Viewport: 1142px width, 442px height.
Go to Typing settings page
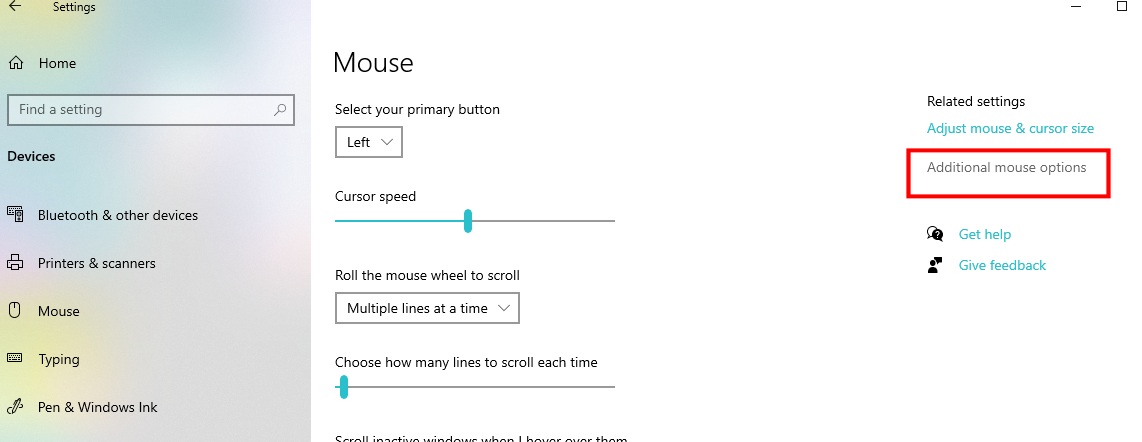59,359
